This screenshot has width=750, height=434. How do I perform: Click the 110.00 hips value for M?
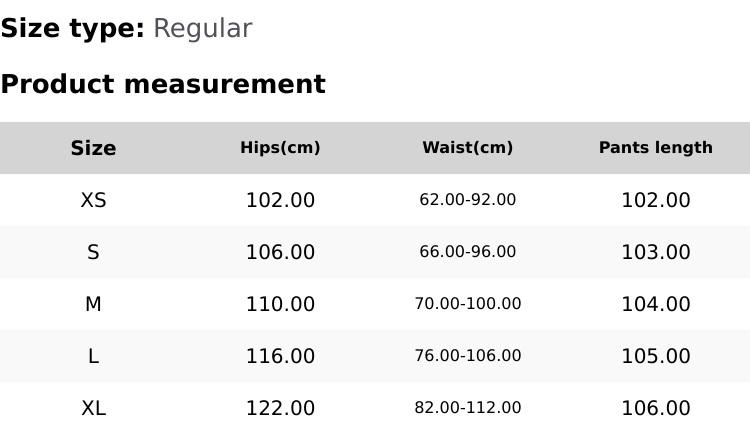[x=280, y=304]
